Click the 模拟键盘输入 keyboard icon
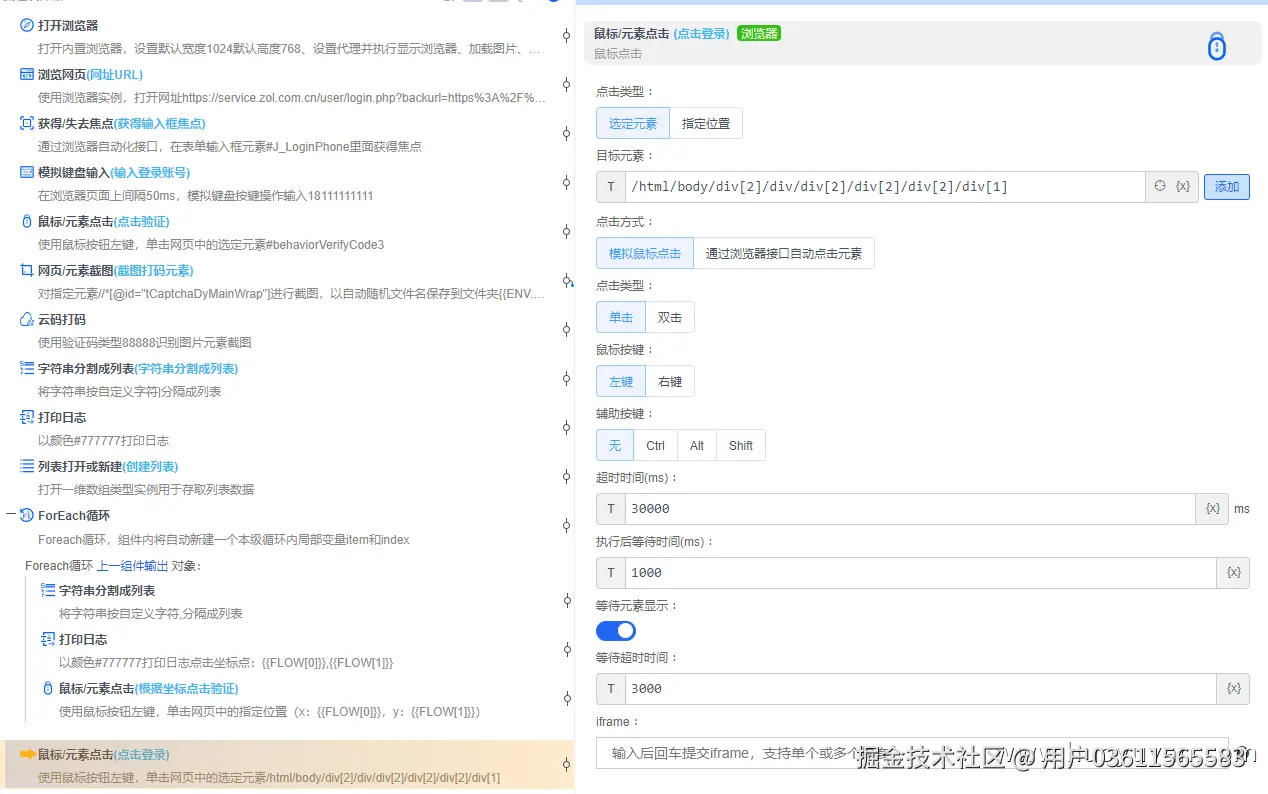1268x794 pixels. click(x=27, y=172)
